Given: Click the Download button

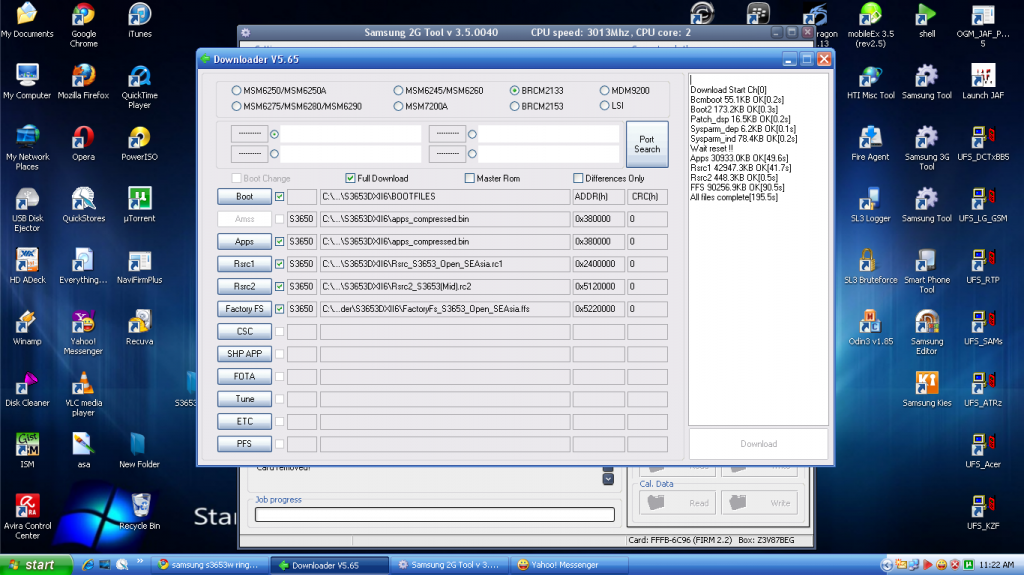Looking at the screenshot, I should [x=758, y=444].
